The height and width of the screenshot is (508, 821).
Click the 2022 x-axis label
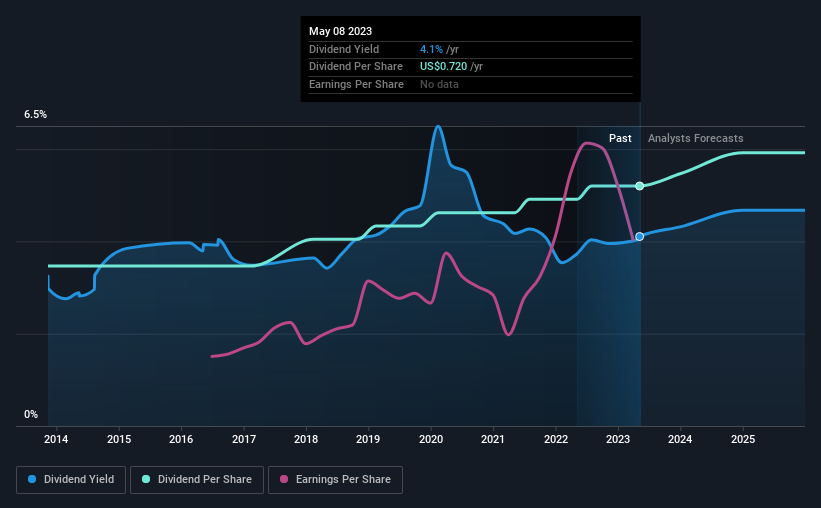tap(556, 439)
